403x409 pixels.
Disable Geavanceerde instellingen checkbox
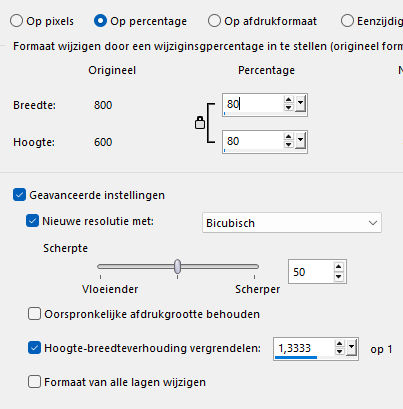[19, 195]
